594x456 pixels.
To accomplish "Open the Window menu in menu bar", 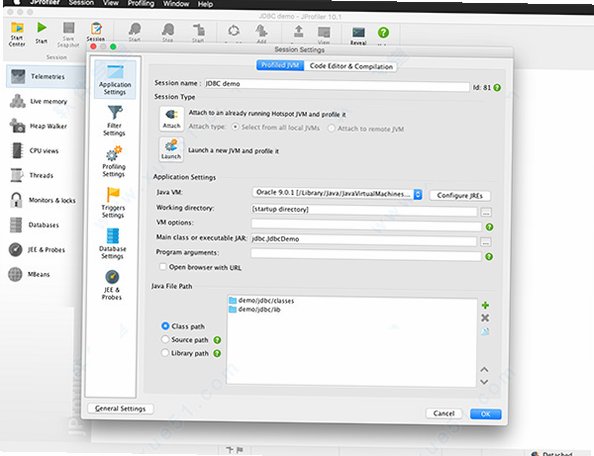I will point(176,4).
